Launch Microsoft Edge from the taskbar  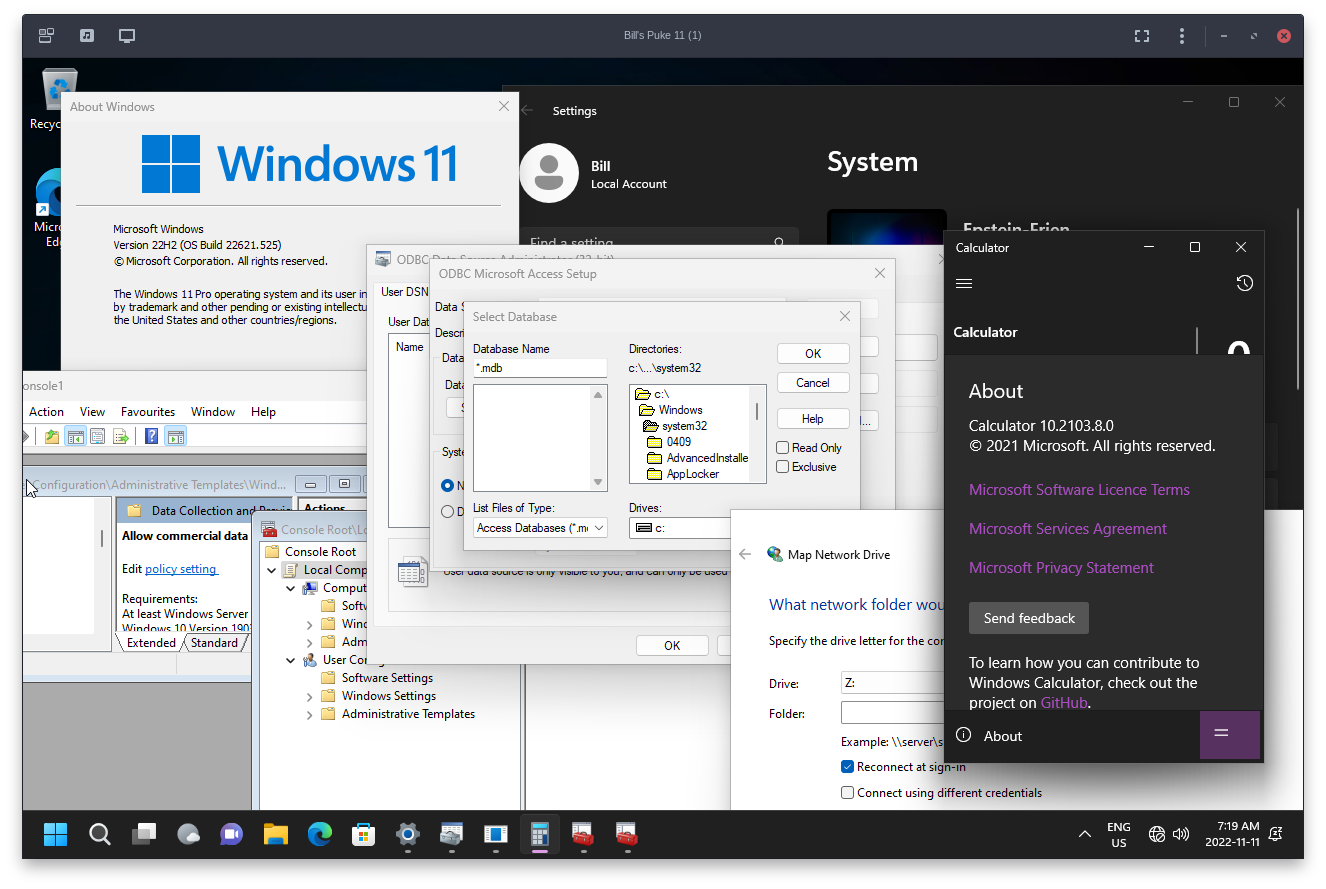[320, 833]
